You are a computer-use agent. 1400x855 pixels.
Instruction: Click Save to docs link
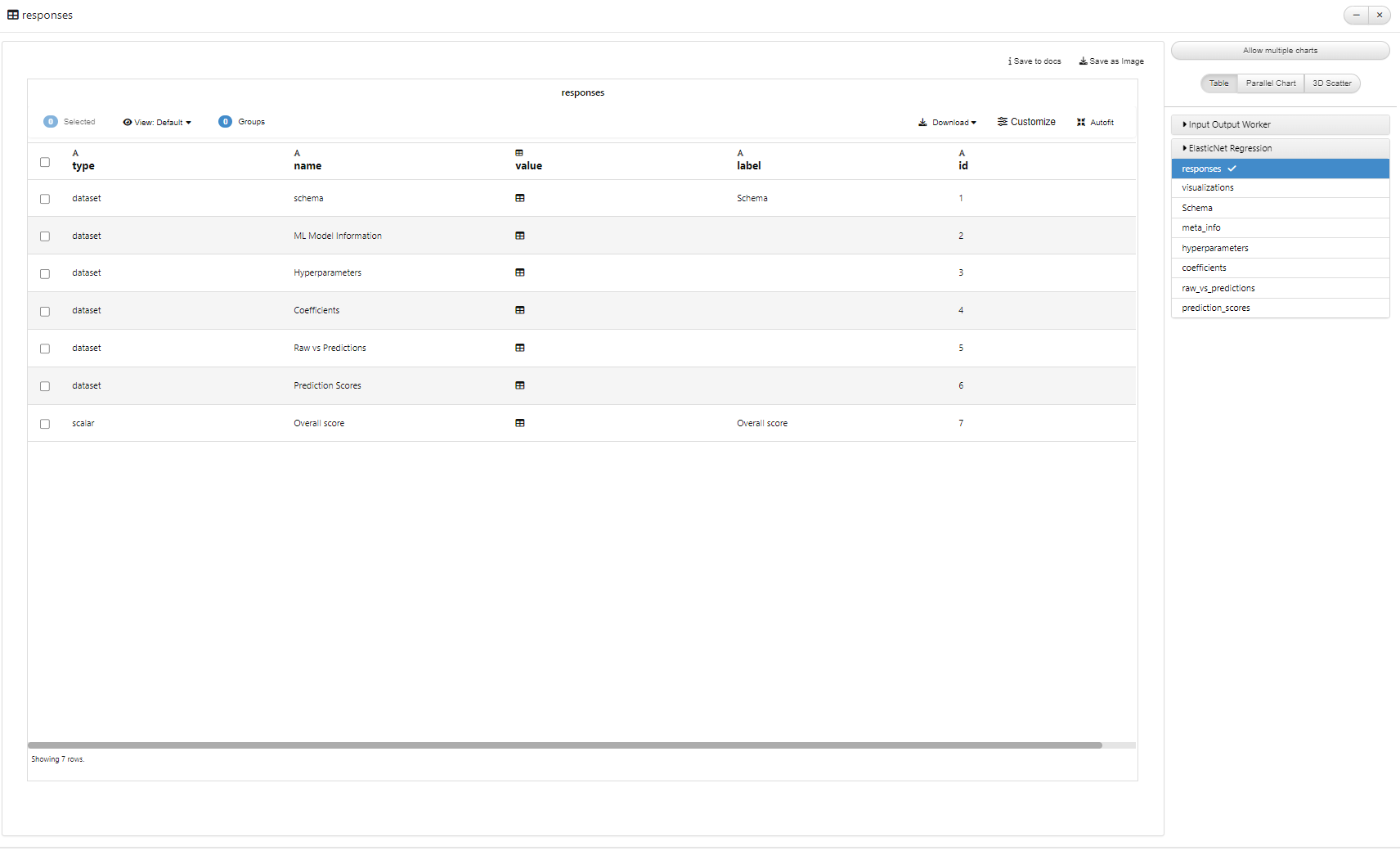(1034, 61)
